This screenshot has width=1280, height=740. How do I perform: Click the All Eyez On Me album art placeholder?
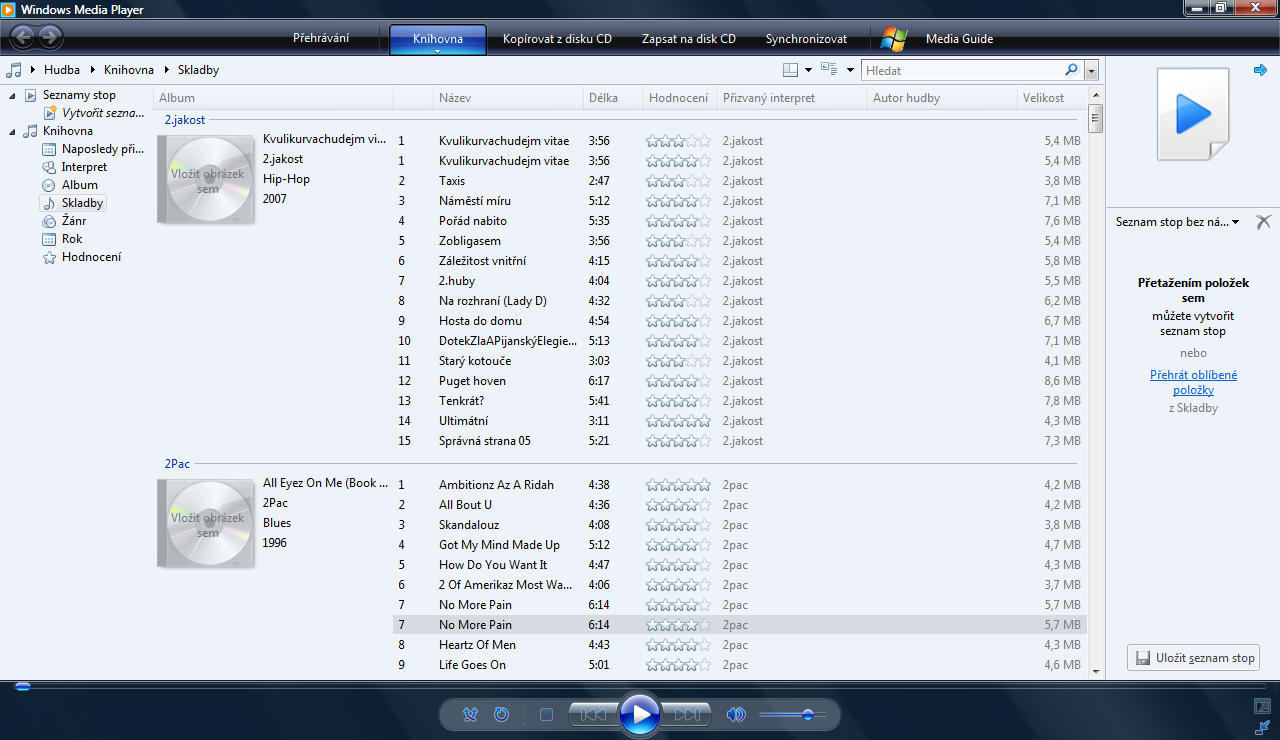[x=207, y=524]
